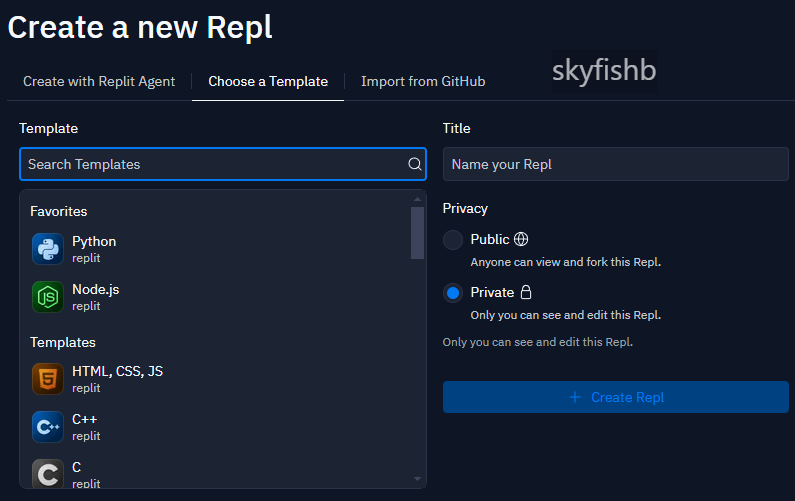Click the Python template icon
The image size is (795, 501).
pyautogui.click(x=48, y=249)
